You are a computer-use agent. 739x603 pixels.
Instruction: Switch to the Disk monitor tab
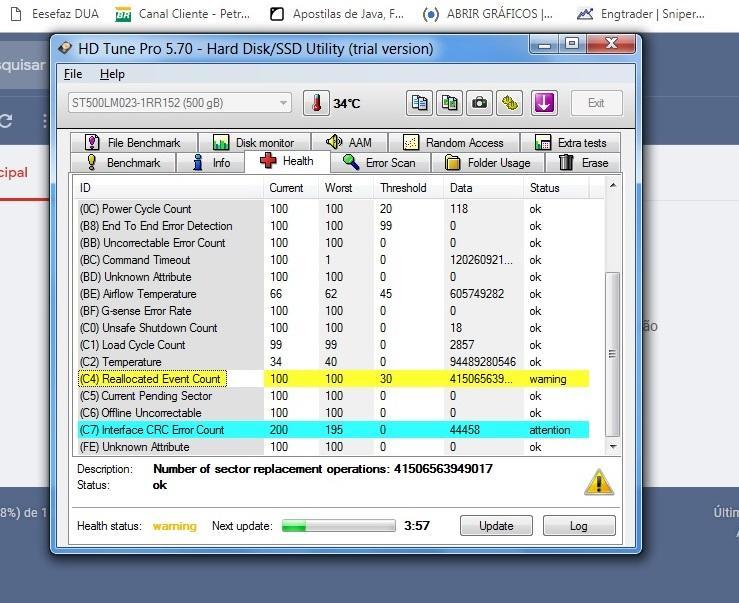tap(255, 142)
